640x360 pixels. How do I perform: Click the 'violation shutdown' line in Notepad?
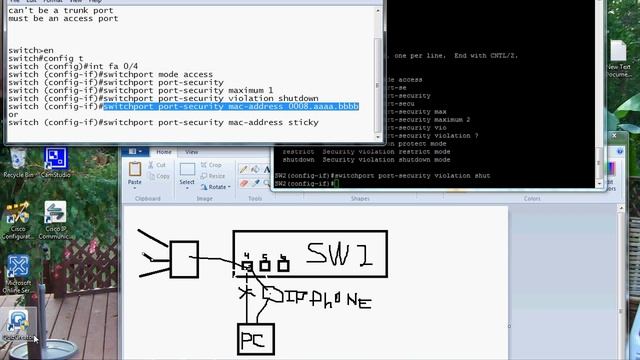coord(163,99)
